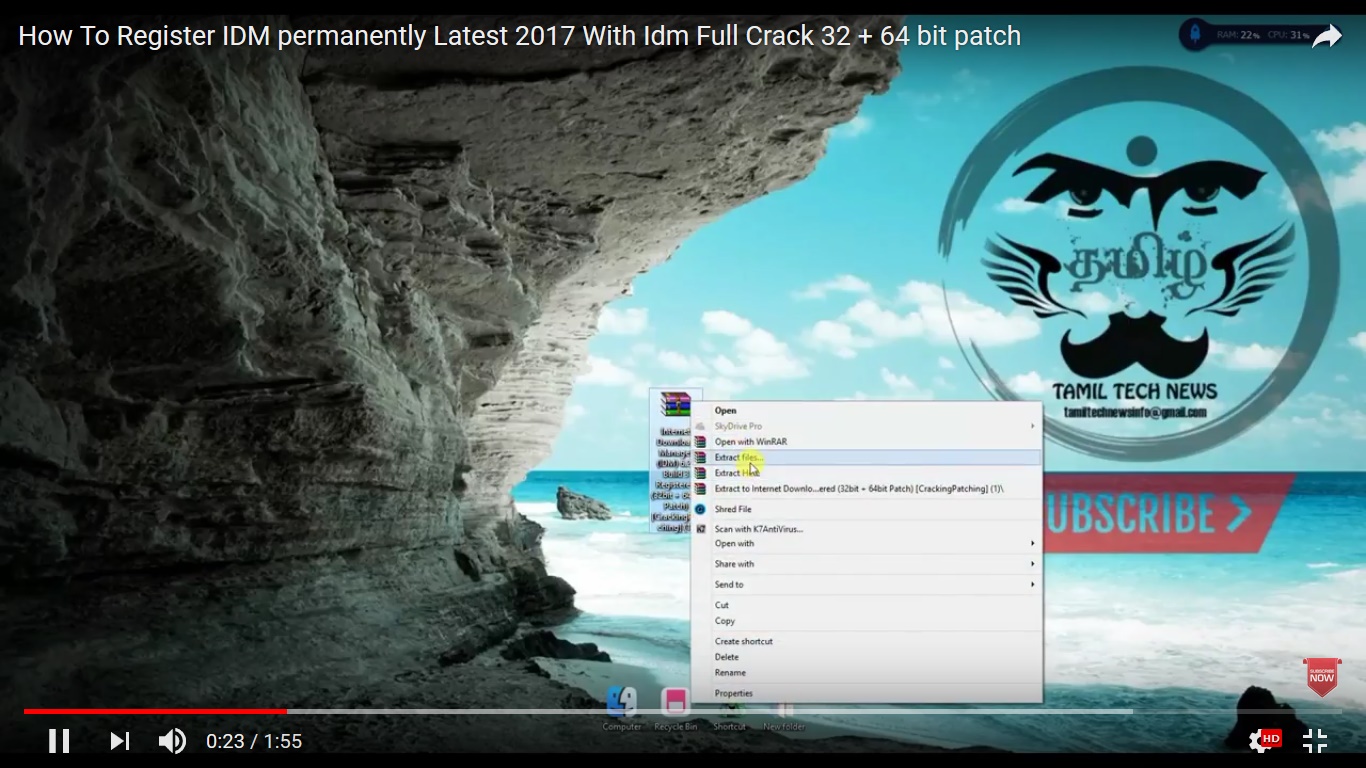Click the Subscribe Now badge
This screenshot has width=1366, height=768.
pos(1321,677)
